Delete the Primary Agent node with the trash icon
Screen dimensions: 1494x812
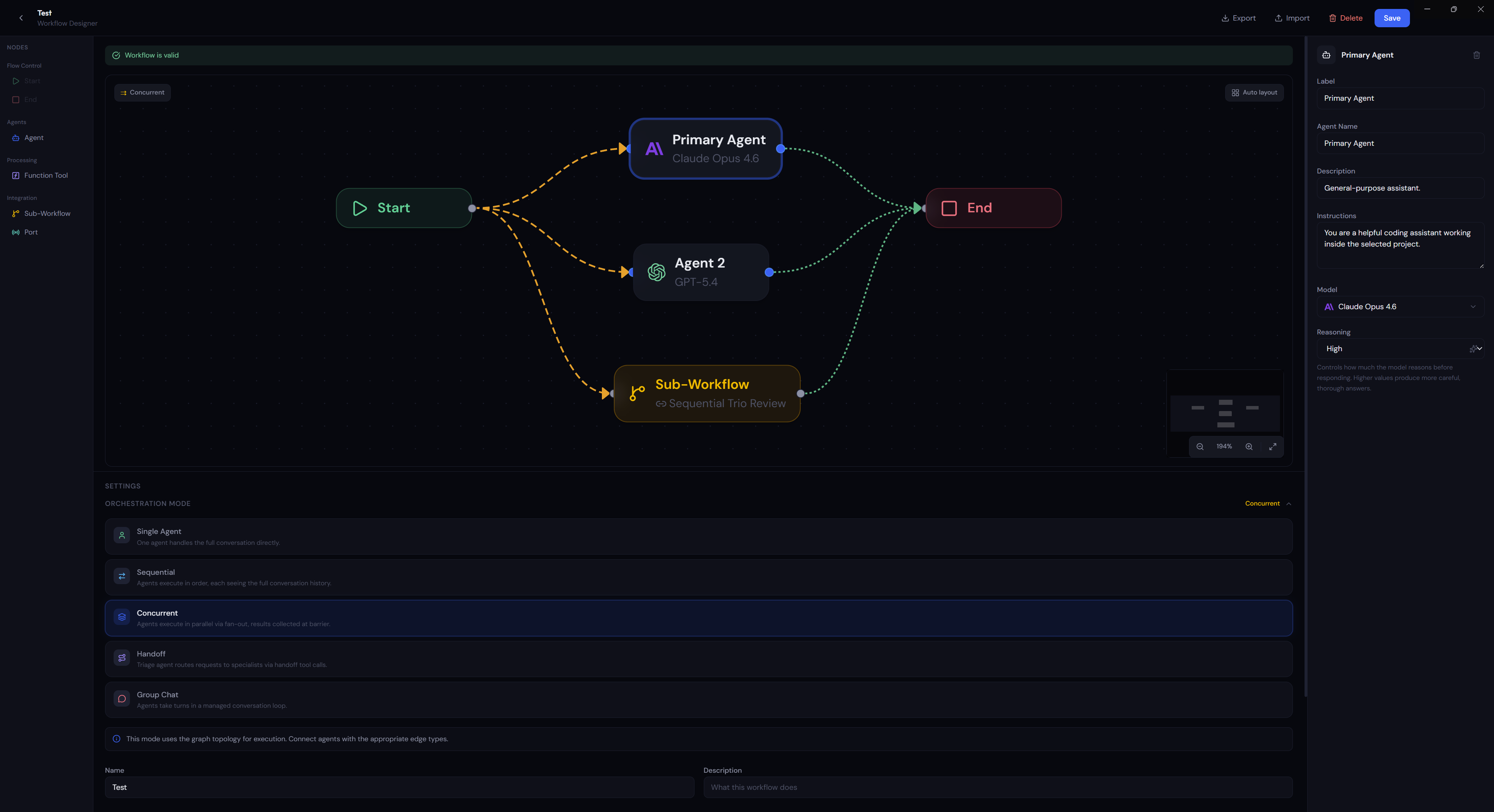[x=1476, y=55]
